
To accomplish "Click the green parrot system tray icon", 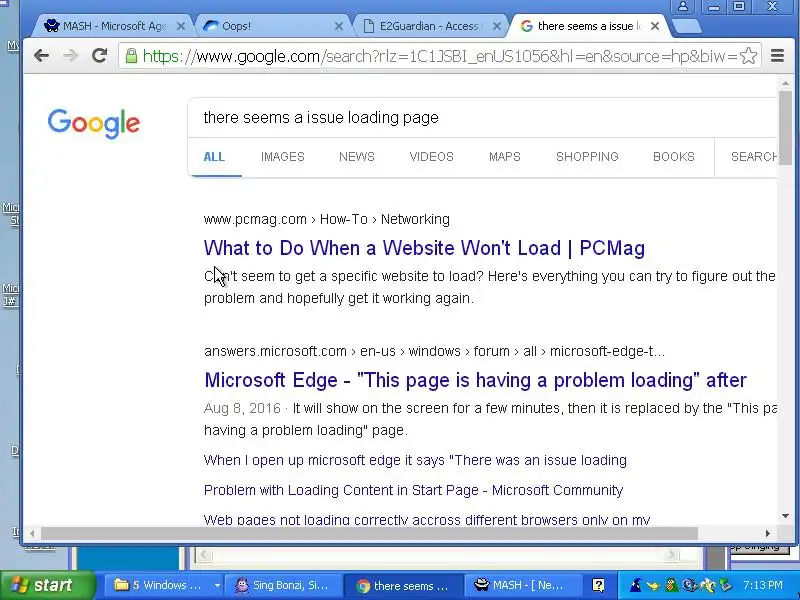I will (x=671, y=585).
